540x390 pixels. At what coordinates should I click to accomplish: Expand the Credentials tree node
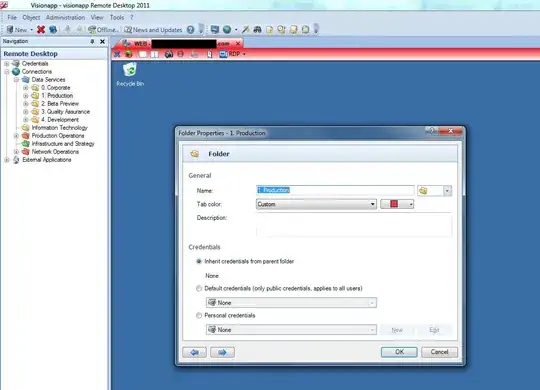(7, 64)
